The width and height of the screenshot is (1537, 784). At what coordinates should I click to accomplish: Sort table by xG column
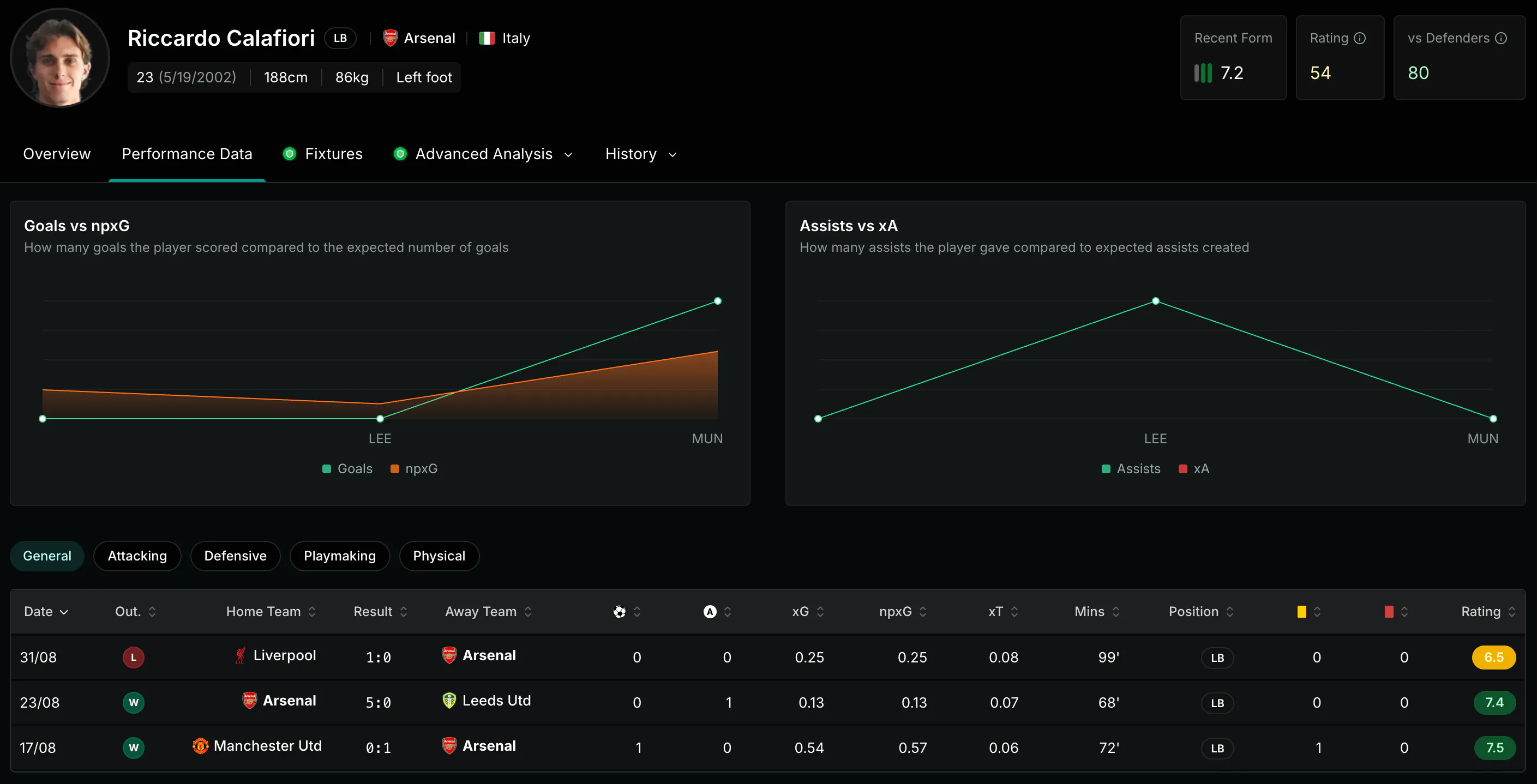click(808, 612)
